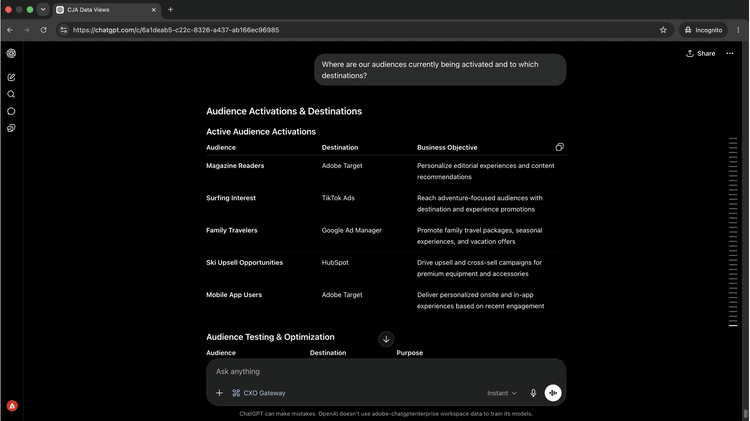Viewport: 750px width, 421px height.
Task: Click the Audience Activations & Destinations heading
Action: 284,111
